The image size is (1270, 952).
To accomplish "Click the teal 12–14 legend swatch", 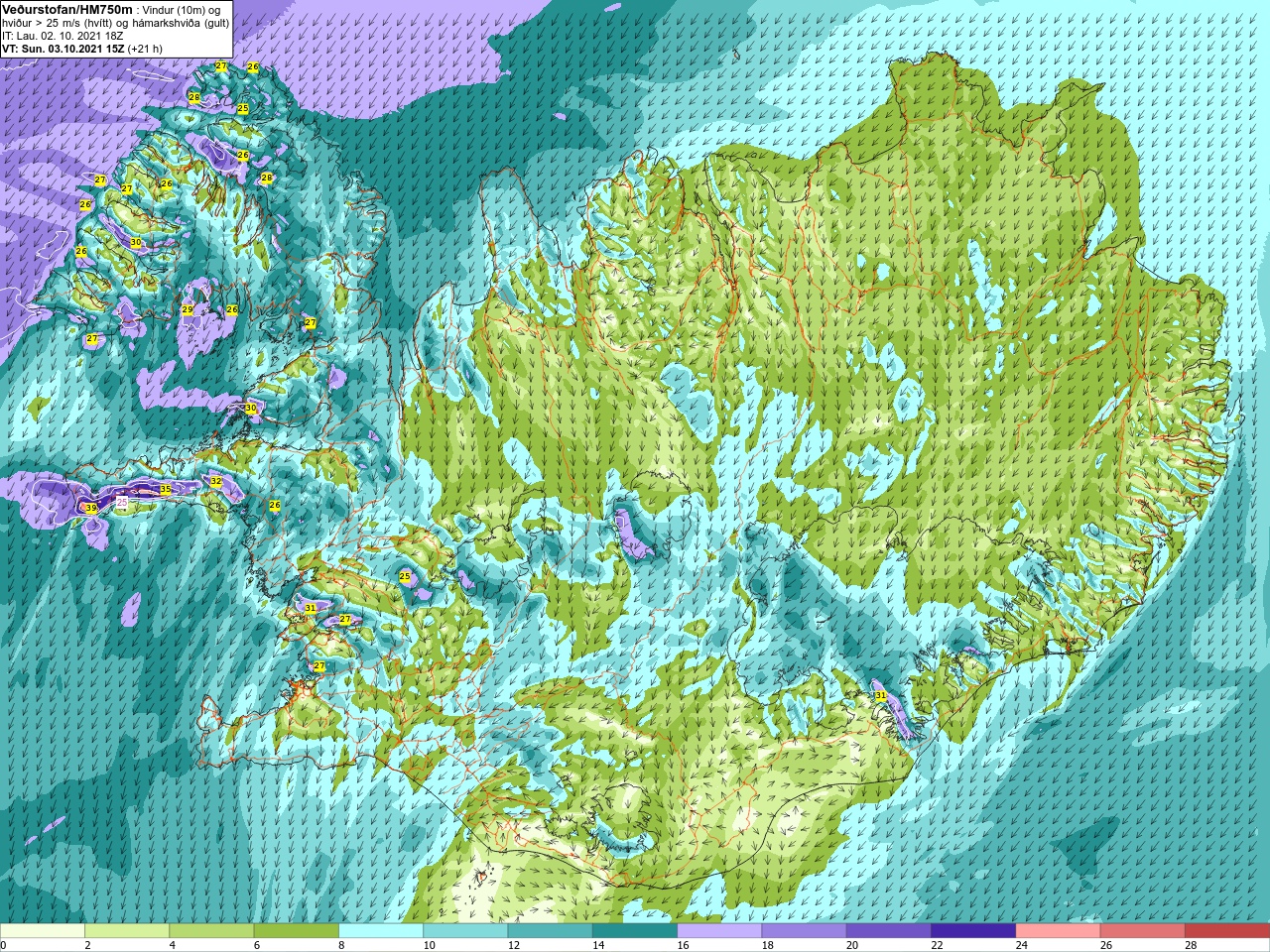I will tap(551, 931).
